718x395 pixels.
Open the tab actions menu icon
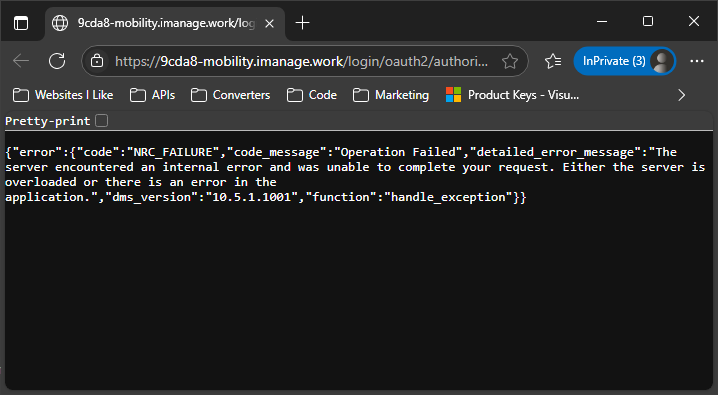tap(21, 23)
